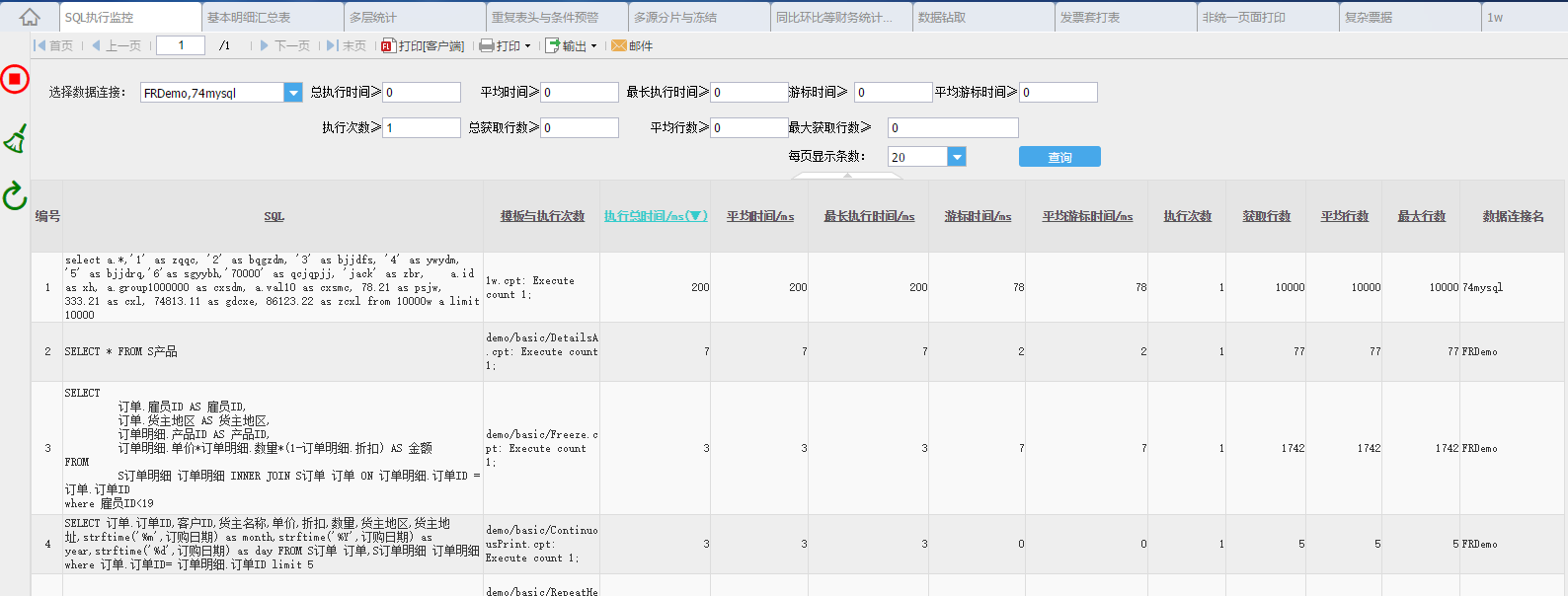1568x596 pixels.
Task: Click the green refresh arrow icon
Action: pos(15,196)
